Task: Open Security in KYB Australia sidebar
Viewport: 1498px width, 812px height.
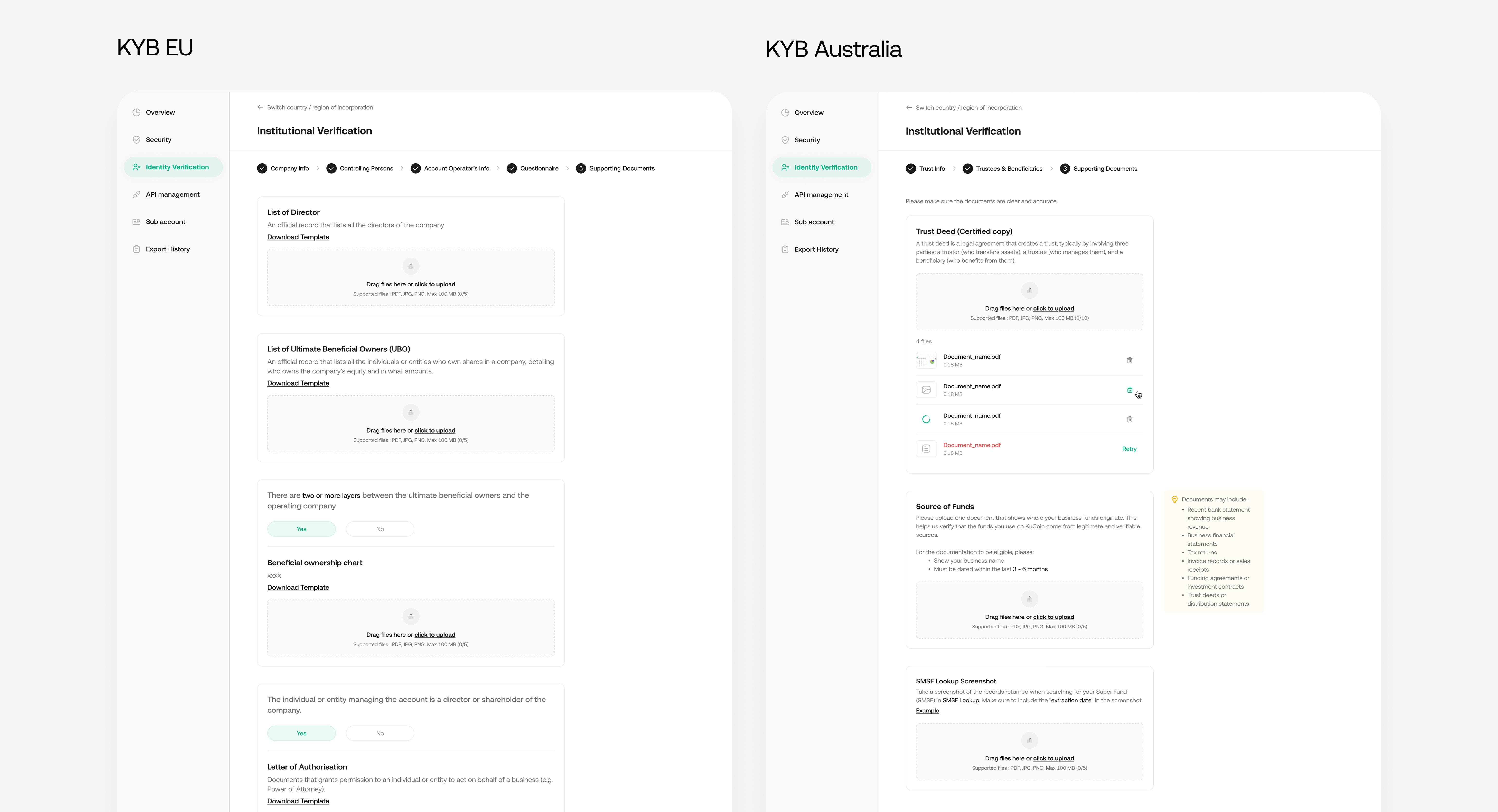Action: [x=822, y=140]
